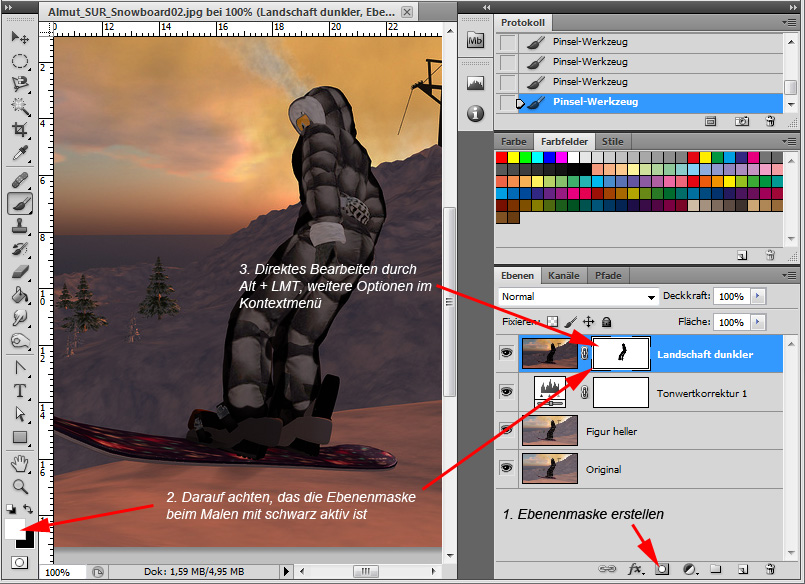This screenshot has width=805, height=584.
Task: Click the Landschaft dunkler layer mask thumbnail
Action: [621, 354]
